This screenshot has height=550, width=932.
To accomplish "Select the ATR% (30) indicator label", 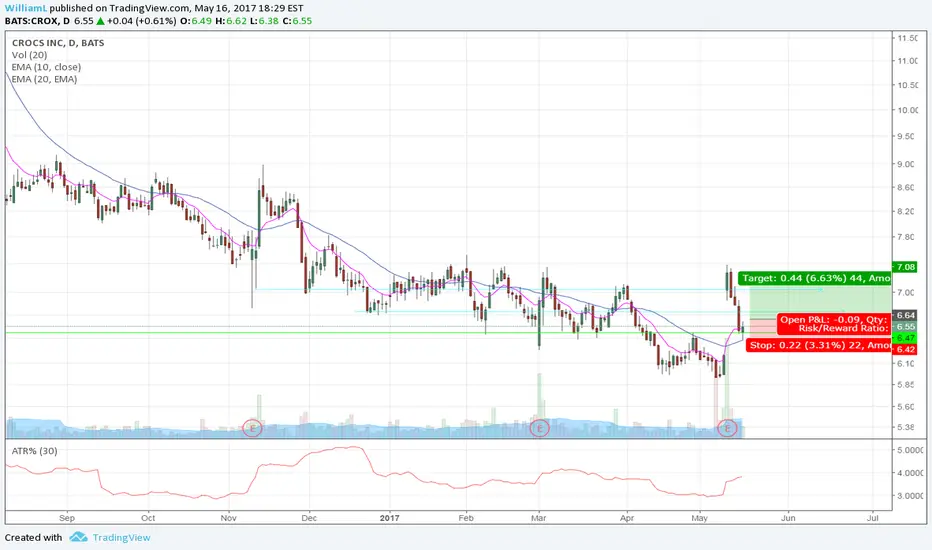I will (35, 451).
